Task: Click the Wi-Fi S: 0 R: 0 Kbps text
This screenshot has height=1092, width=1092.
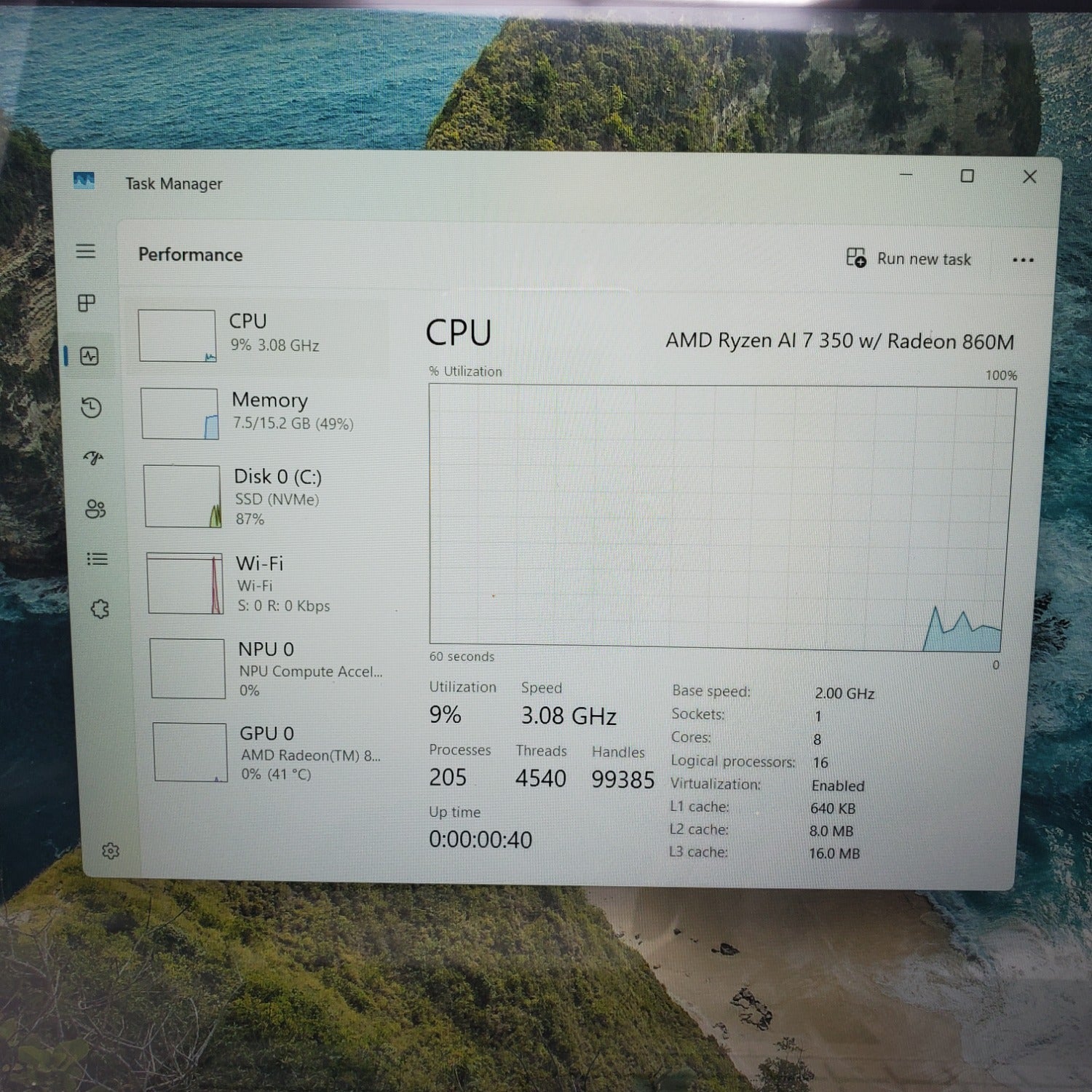Action: (284, 606)
